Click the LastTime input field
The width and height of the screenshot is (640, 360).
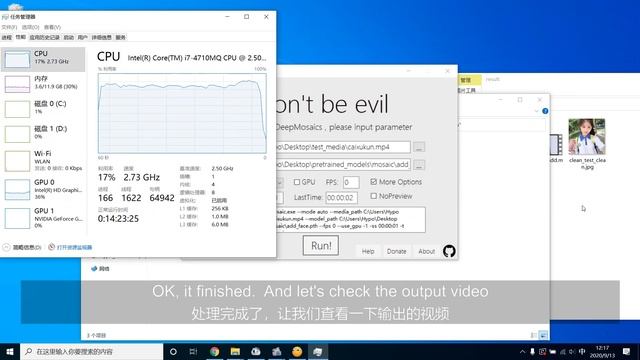(342, 198)
